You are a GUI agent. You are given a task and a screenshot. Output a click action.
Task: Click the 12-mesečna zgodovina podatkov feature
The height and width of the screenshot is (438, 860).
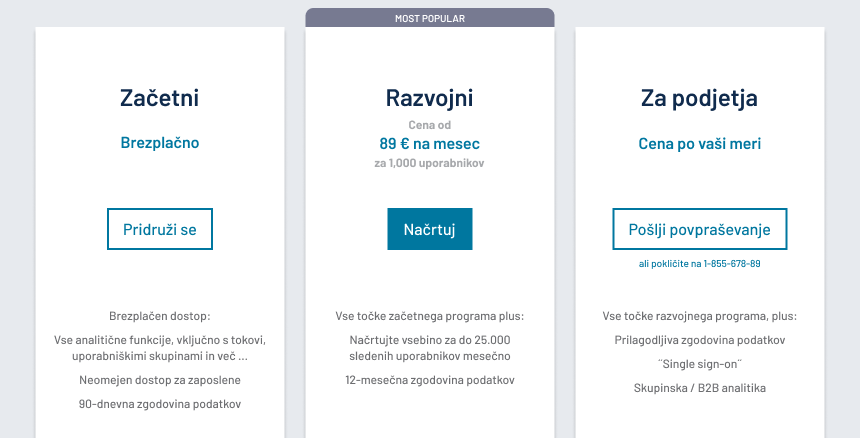point(429,380)
